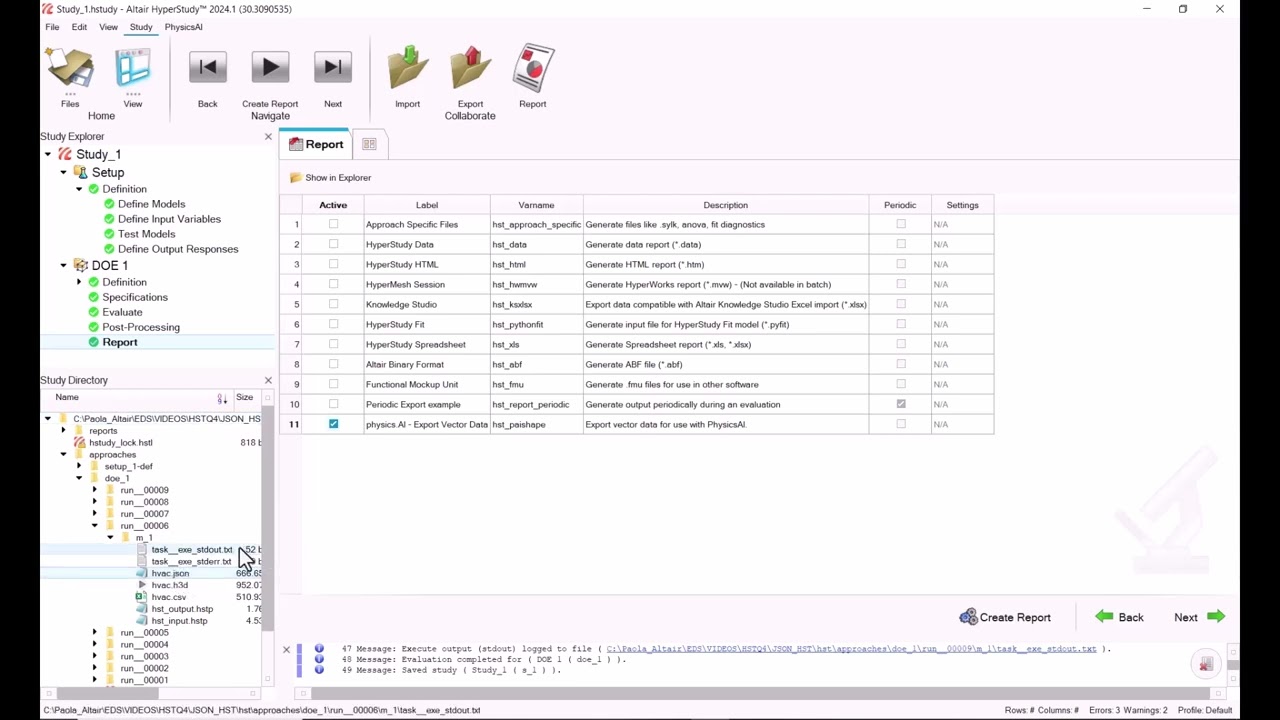
Task: Enable the HyperMesh Session report checkbox
Action: coord(333,284)
